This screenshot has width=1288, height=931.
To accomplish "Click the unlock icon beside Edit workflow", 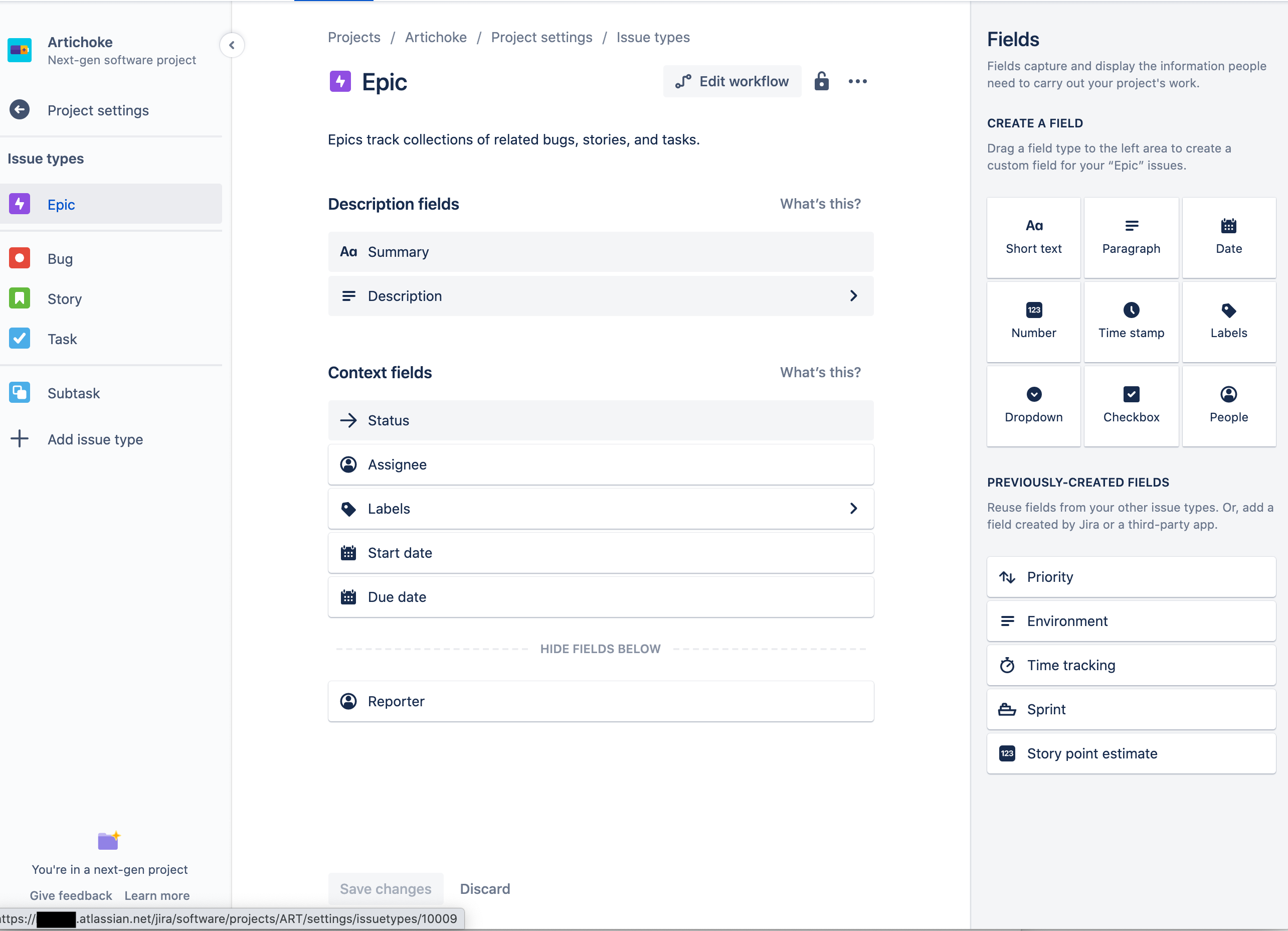I will click(822, 81).
